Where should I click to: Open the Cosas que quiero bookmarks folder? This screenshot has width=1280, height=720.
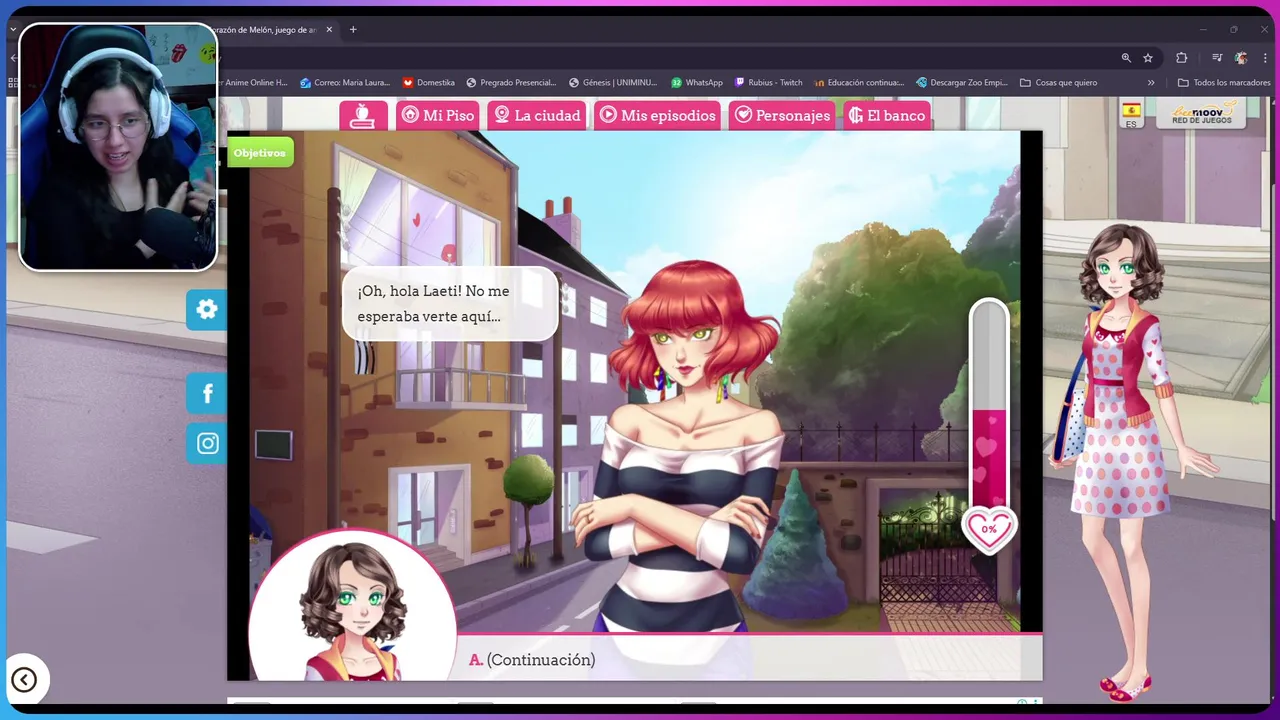pyautogui.click(x=1059, y=83)
